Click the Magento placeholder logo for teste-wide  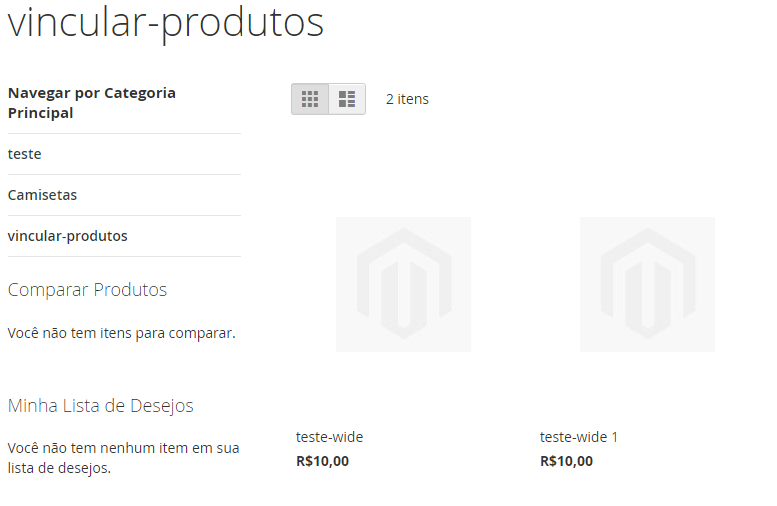[x=403, y=283]
